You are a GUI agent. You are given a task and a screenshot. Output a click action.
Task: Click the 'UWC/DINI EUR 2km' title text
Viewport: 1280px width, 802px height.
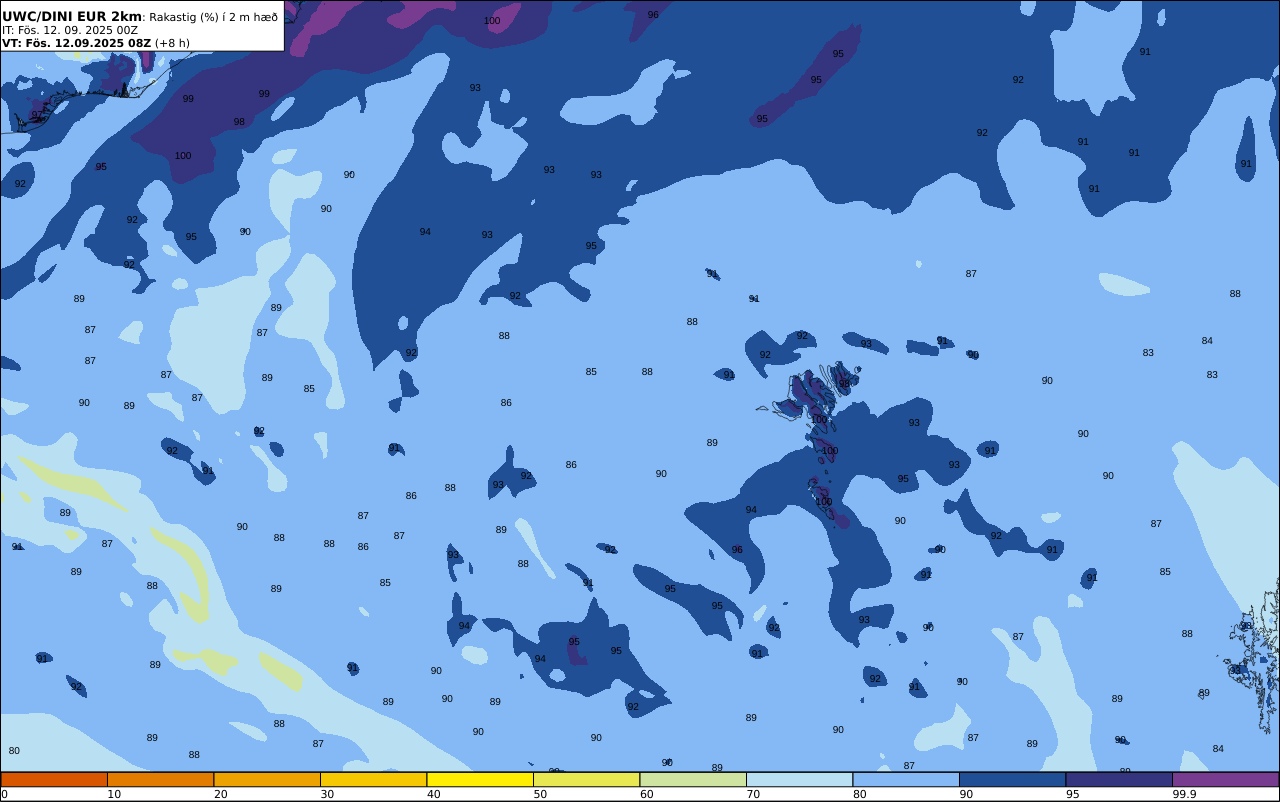coord(71,16)
